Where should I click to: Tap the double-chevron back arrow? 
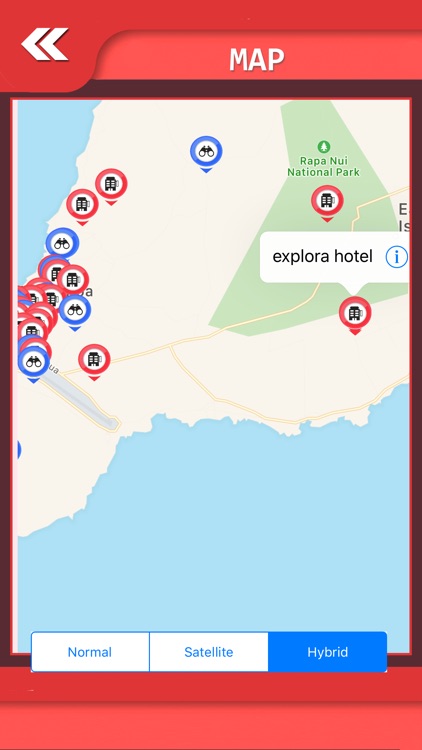[44, 44]
